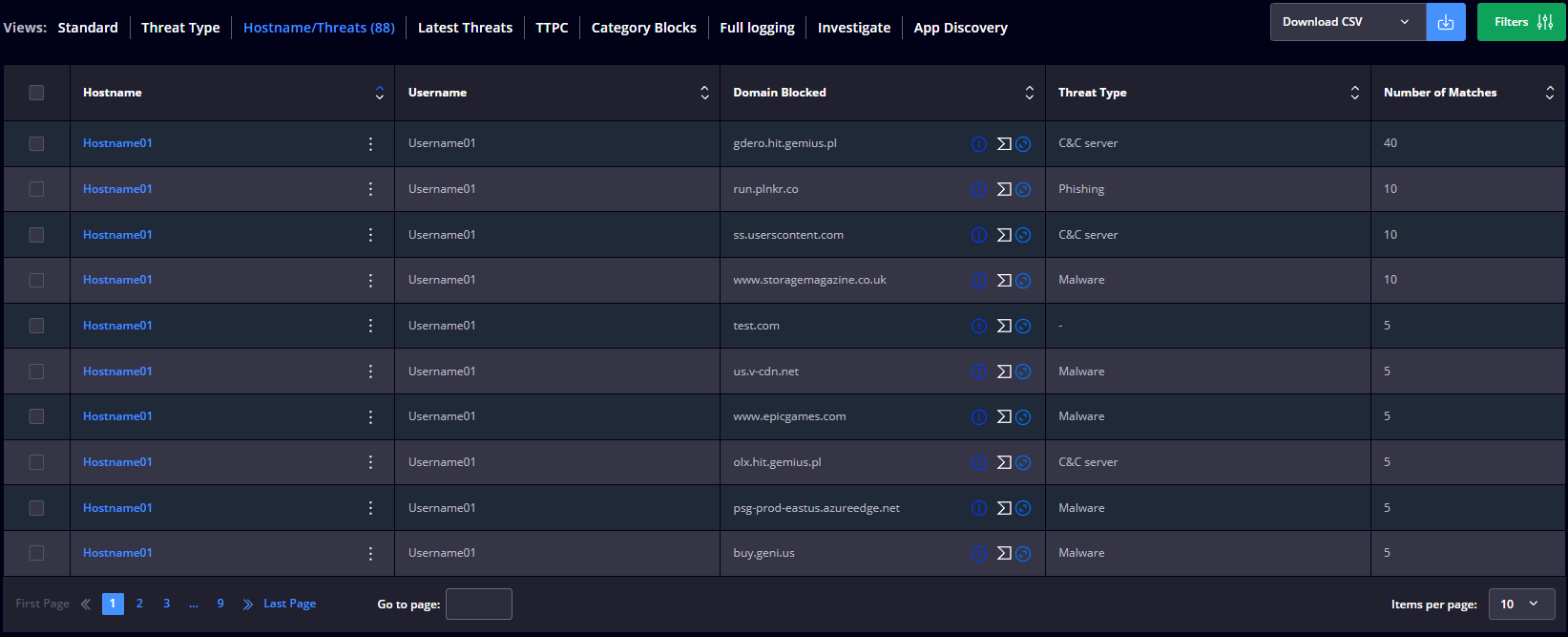Viewport: 1568px width, 637px height.
Task: Switch to the Threat Type view
Action: tap(180, 28)
